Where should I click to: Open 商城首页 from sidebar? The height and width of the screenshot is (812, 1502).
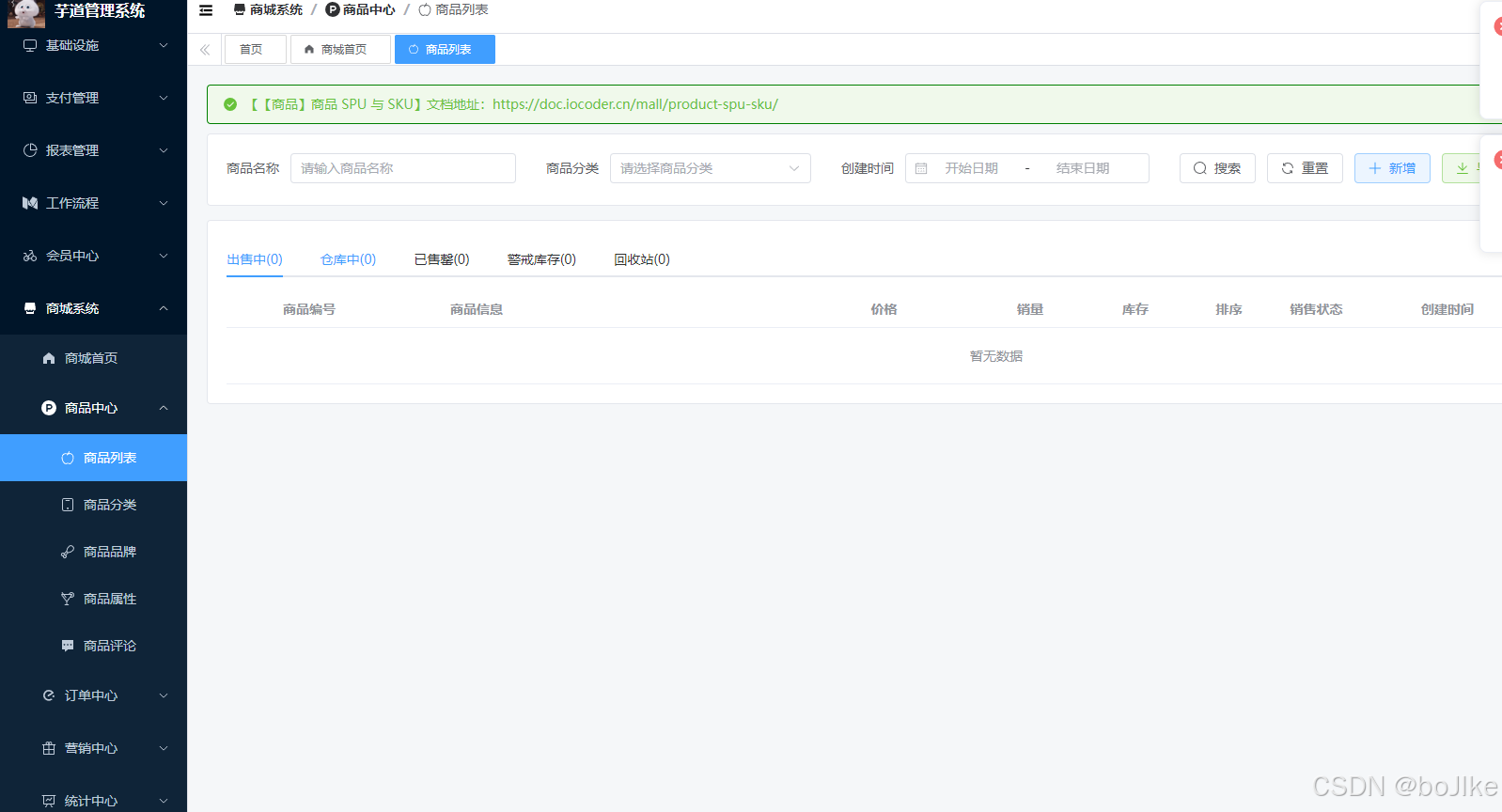pos(90,358)
